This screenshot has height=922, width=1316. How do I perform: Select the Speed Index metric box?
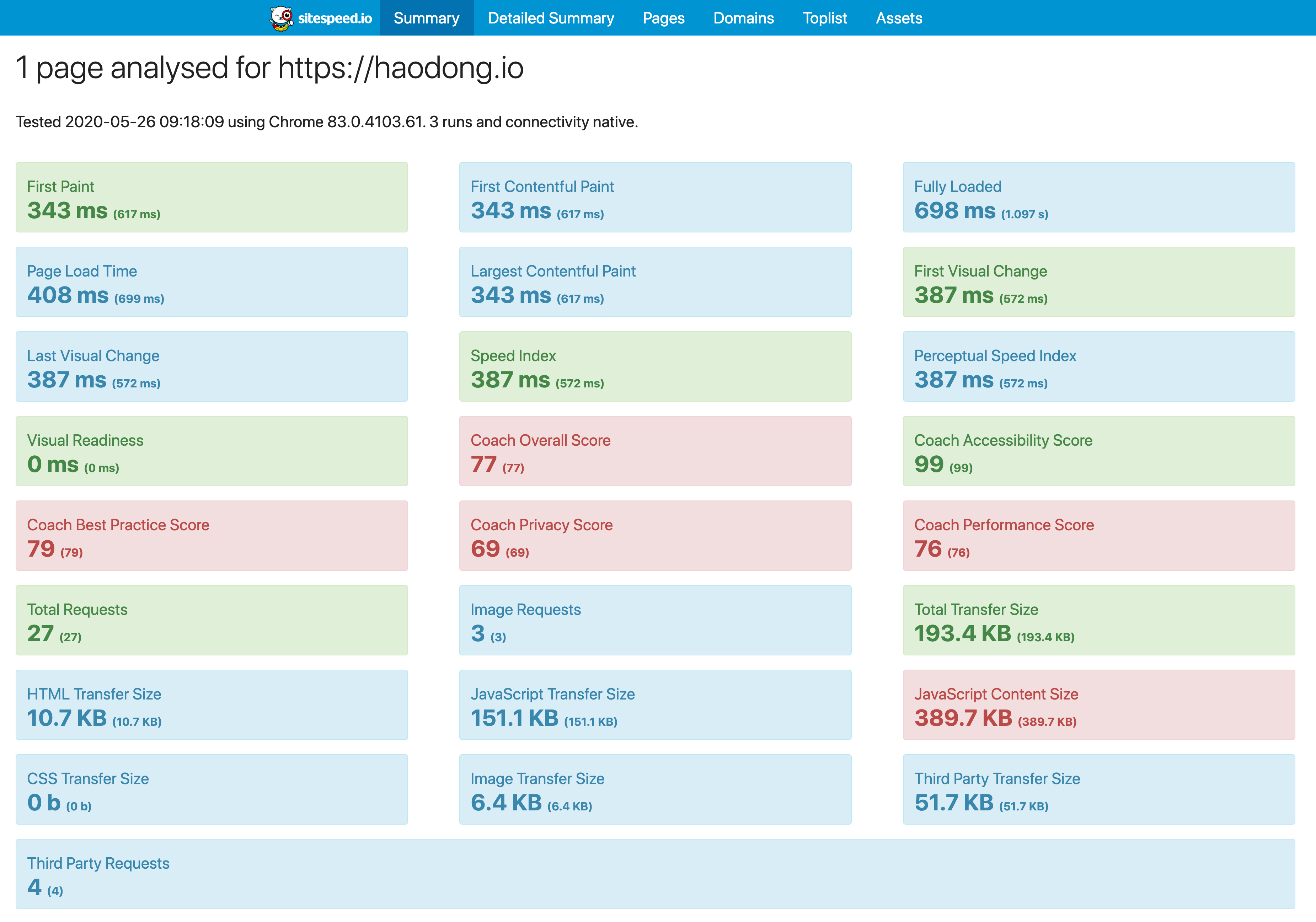click(x=654, y=367)
